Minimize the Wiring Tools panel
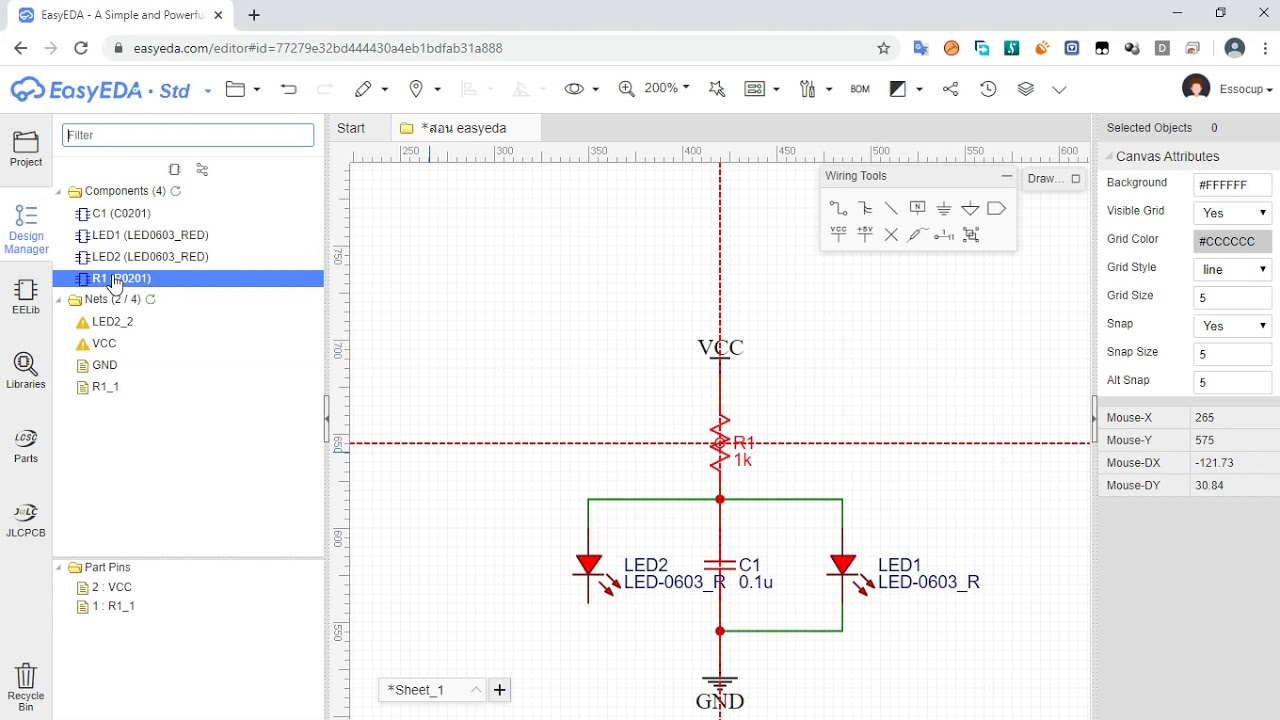Image resolution: width=1280 pixels, height=720 pixels. coord(1007,176)
